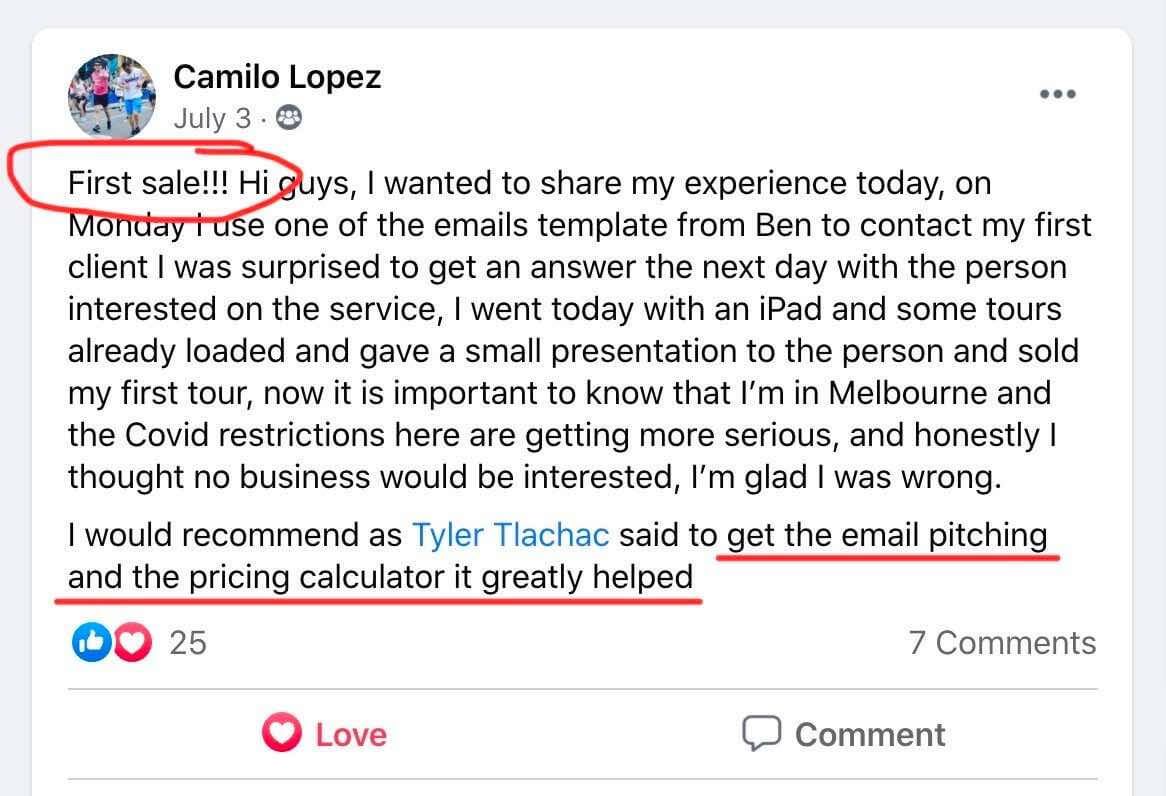Click the speech bubble comment icon

click(761, 734)
